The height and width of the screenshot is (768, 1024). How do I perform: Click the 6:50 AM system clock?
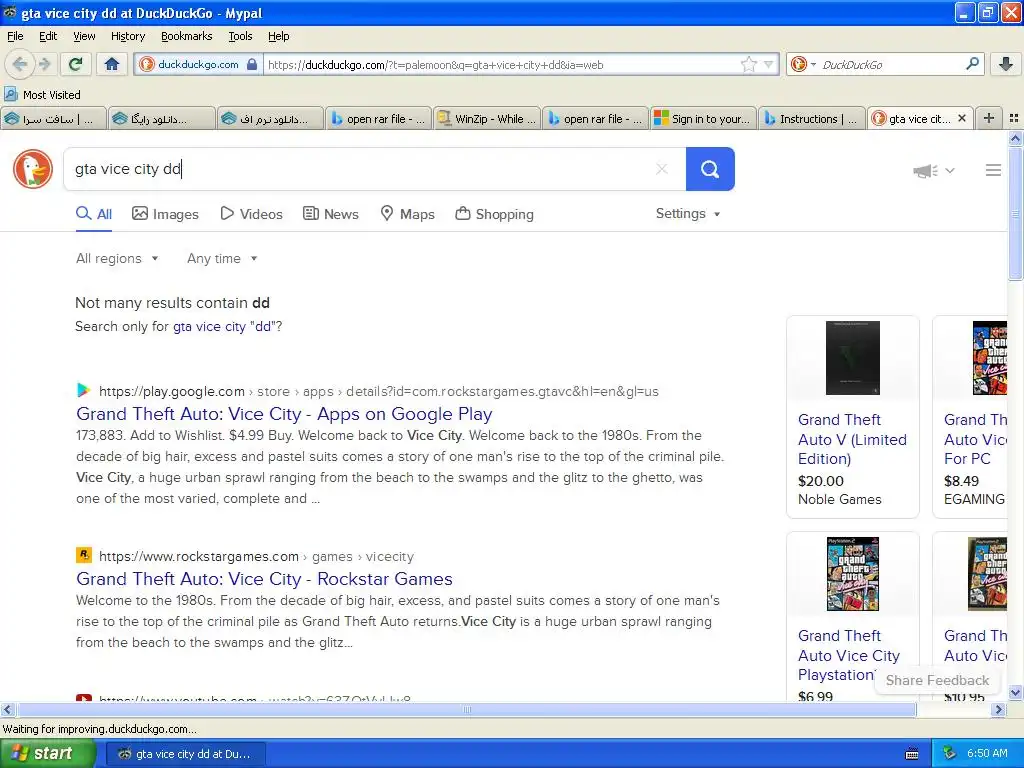tap(987, 753)
